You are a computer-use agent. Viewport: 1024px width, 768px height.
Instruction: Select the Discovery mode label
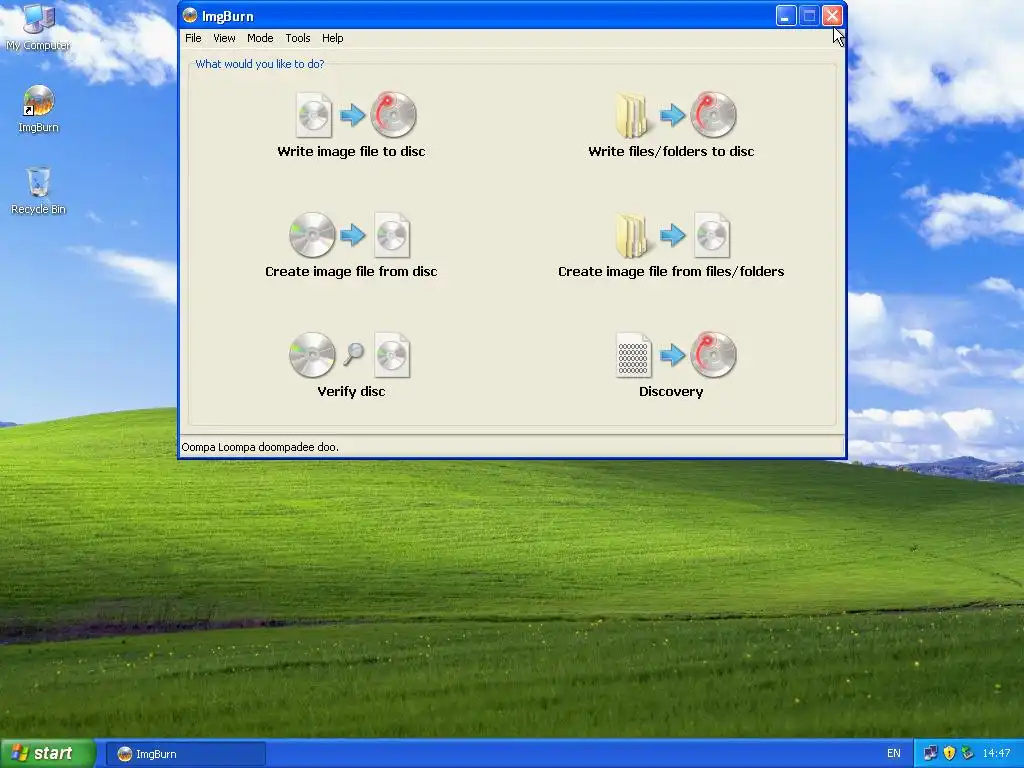point(671,392)
